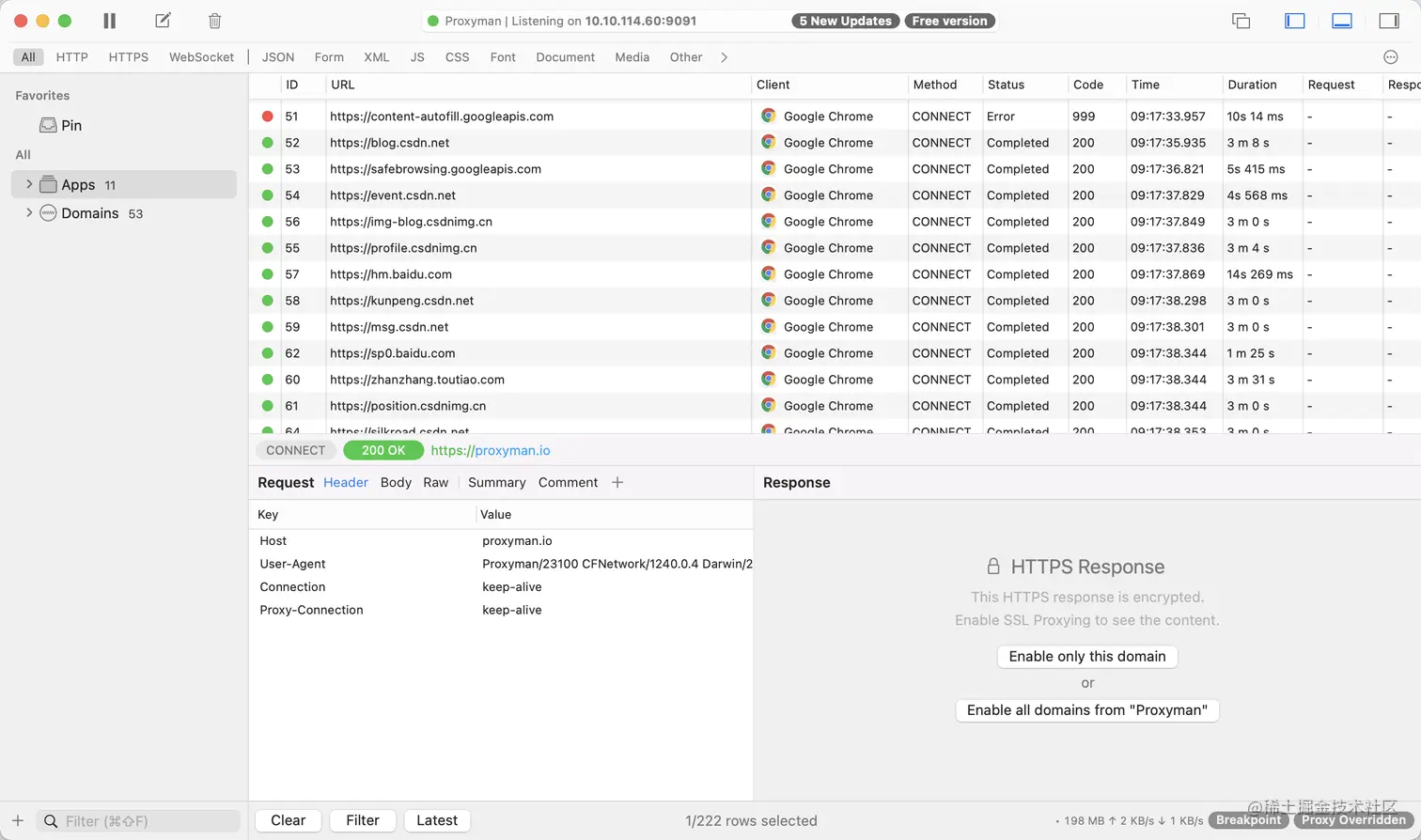
Task: Add new item with sidebar plus icon
Action: pos(18,820)
